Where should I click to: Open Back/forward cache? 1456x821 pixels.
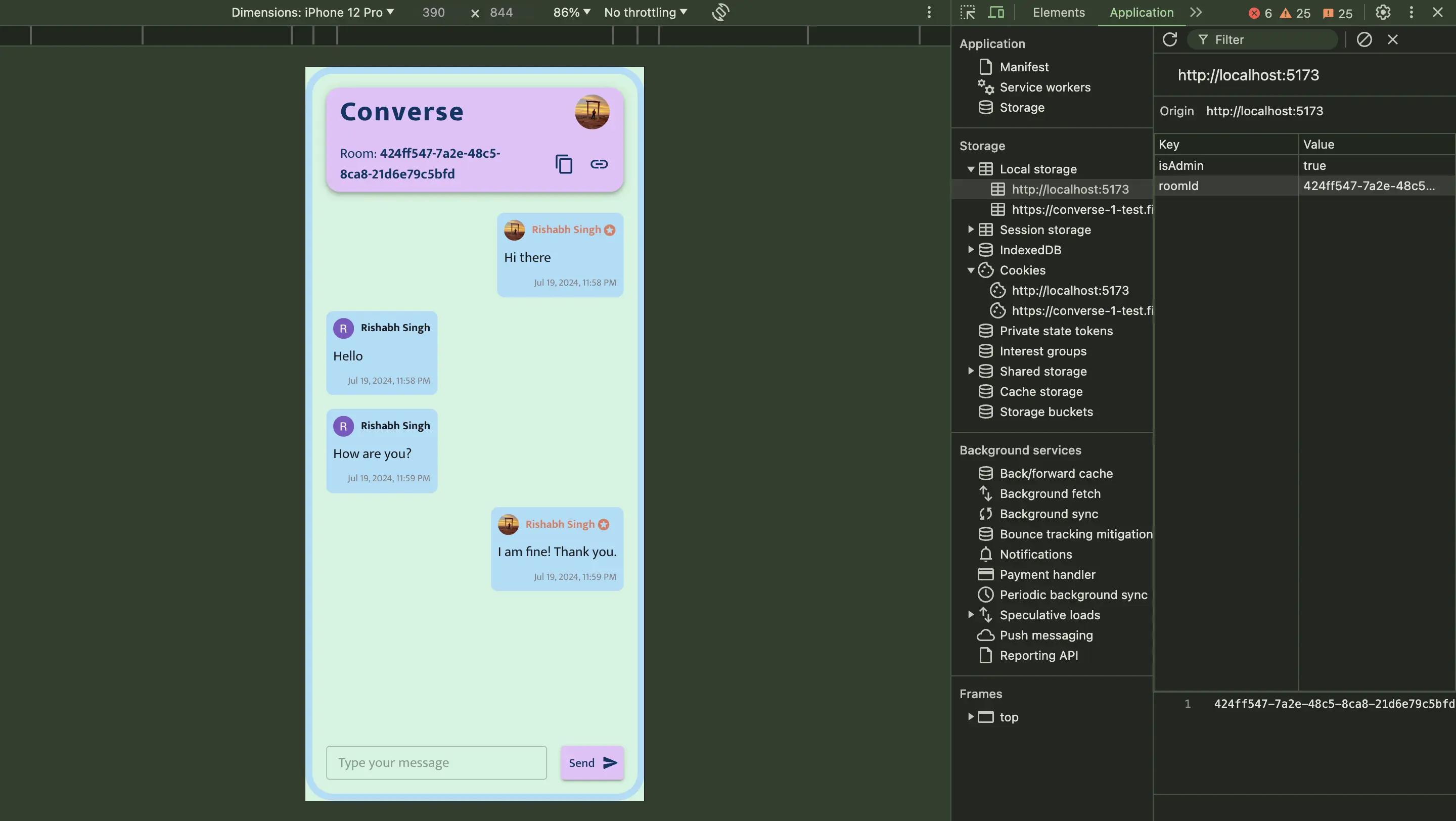[x=1055, y=474]
